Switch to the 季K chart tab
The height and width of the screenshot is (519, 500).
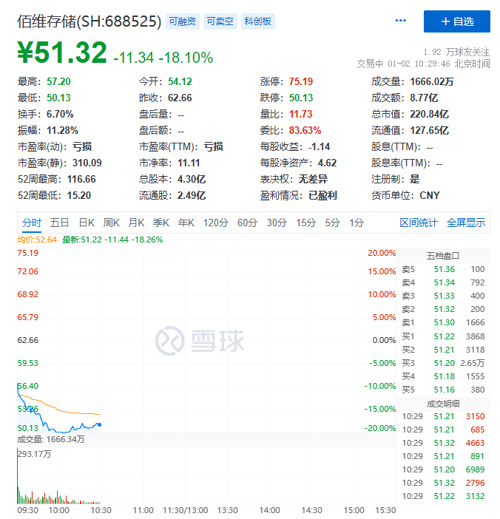pos(161,222)
